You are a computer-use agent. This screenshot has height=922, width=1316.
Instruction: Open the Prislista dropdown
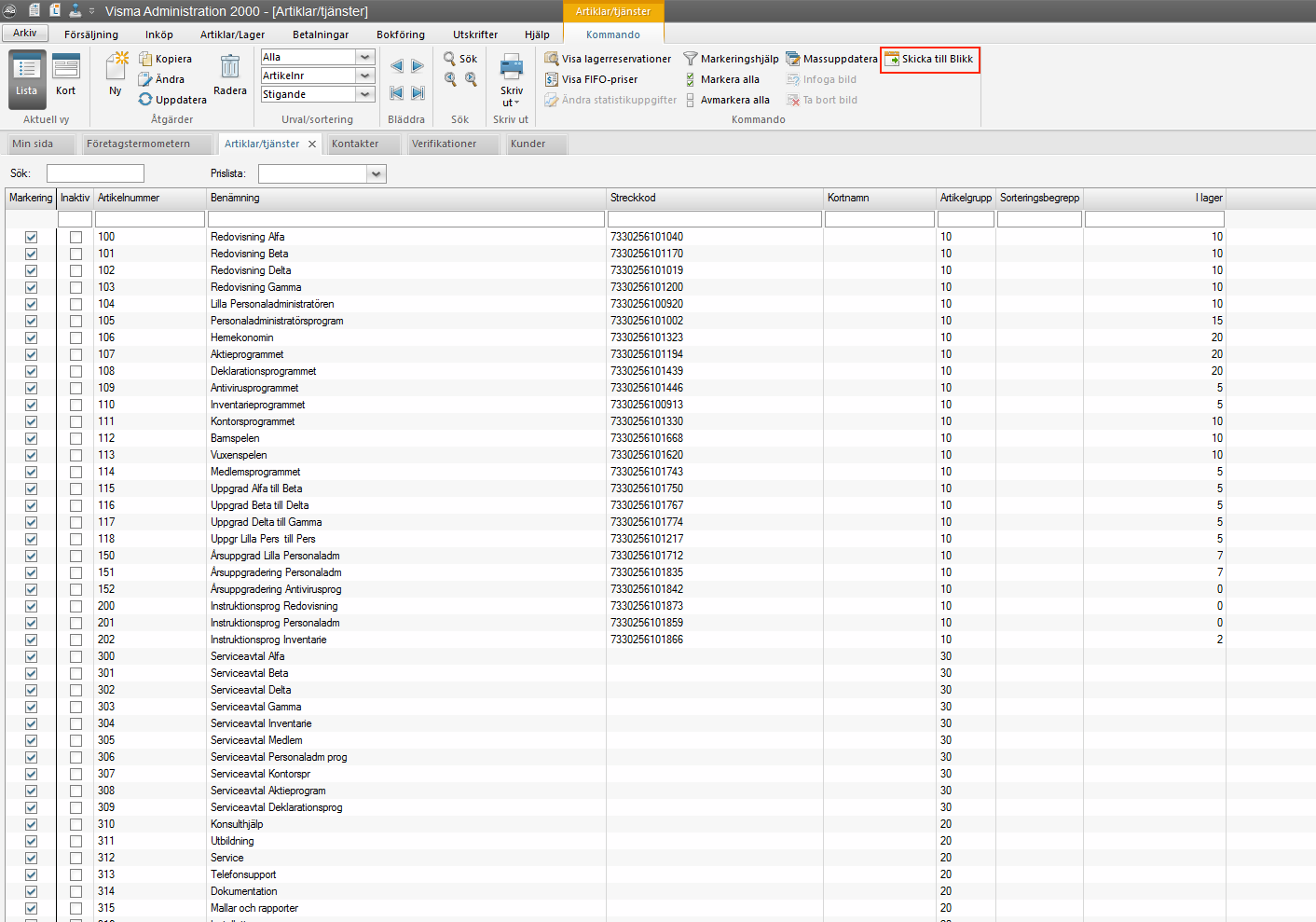pos(376,173)
